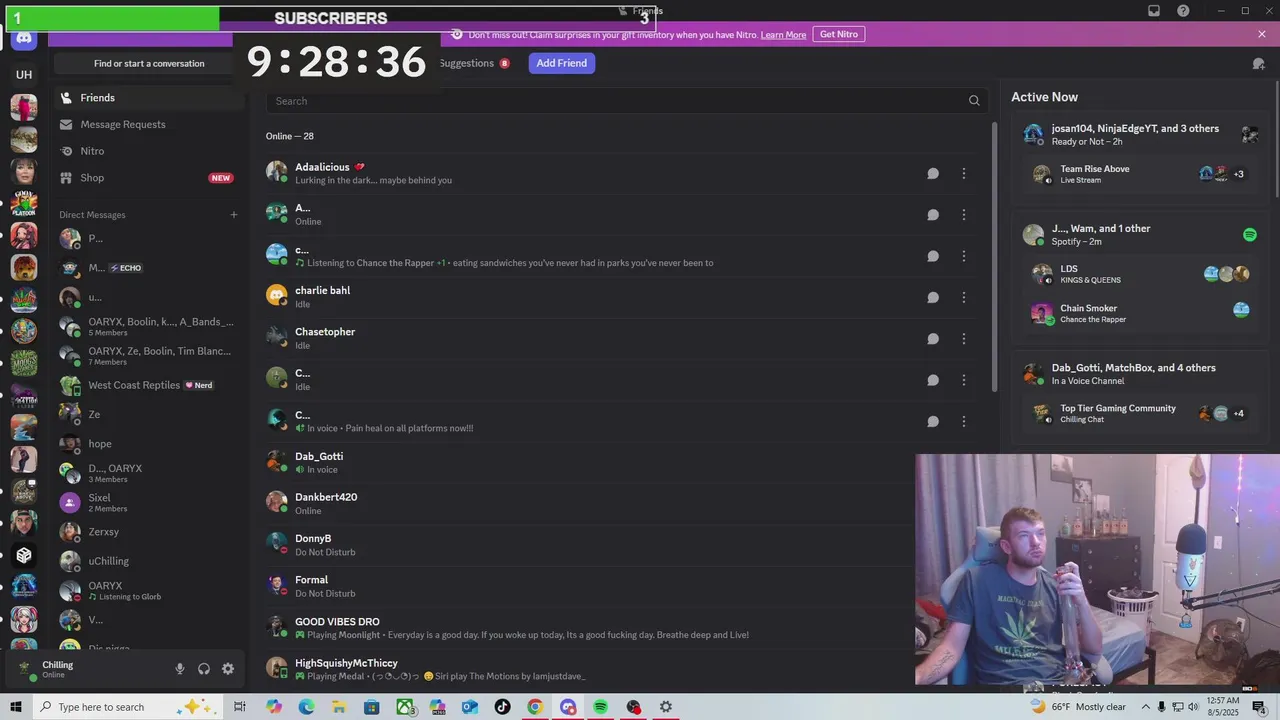Click the Get Nitro button
The height and width of the screenshot is (720, 1280).
(839, 34)
